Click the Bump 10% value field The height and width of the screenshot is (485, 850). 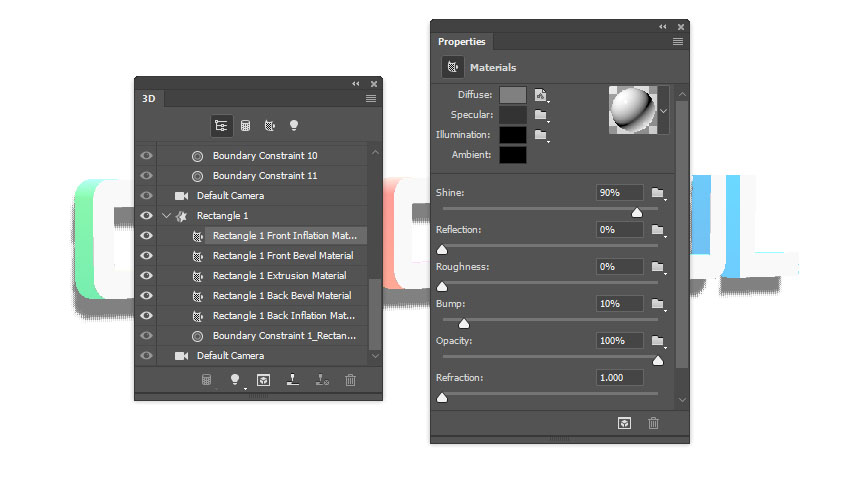(620, 304)
